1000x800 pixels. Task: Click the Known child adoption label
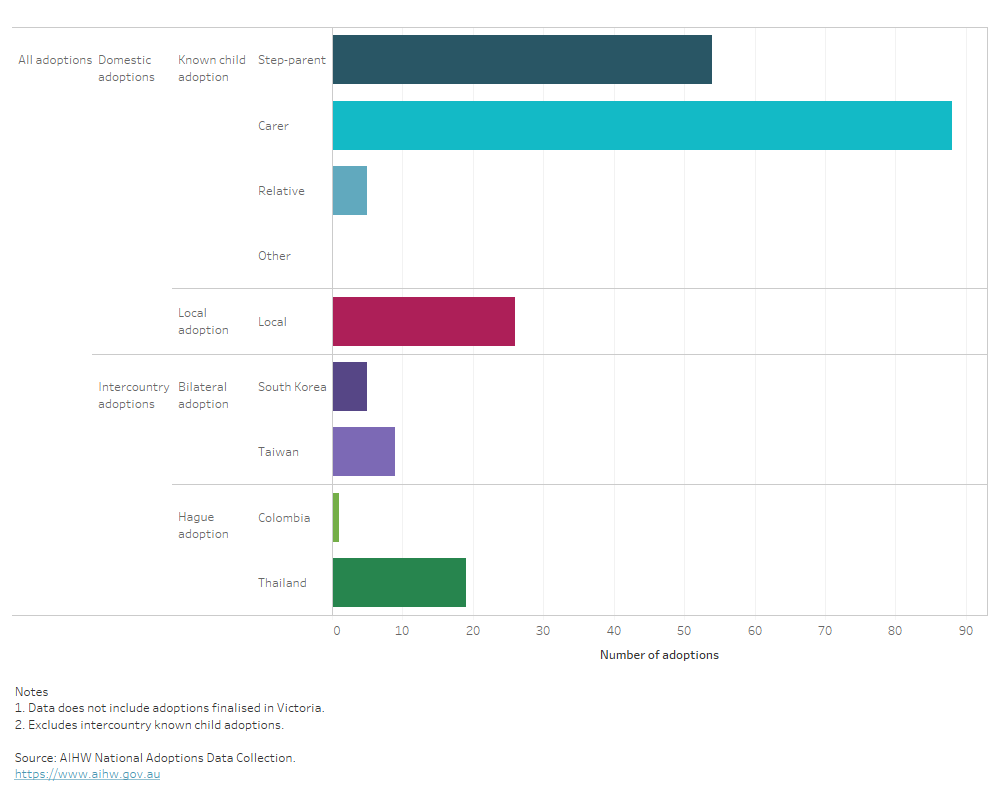(x=211, y=68)
